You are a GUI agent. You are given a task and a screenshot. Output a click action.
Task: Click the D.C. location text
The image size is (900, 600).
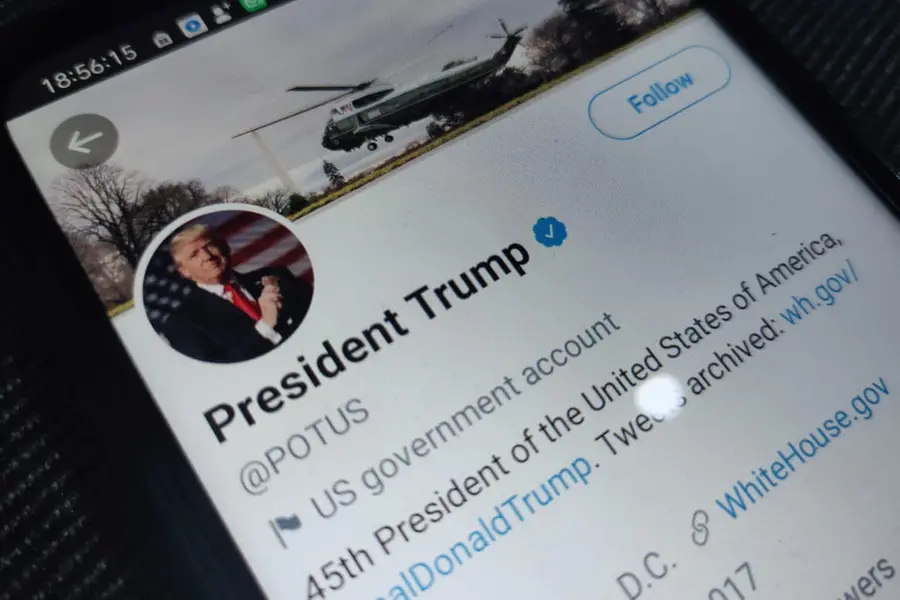(644, 572)
